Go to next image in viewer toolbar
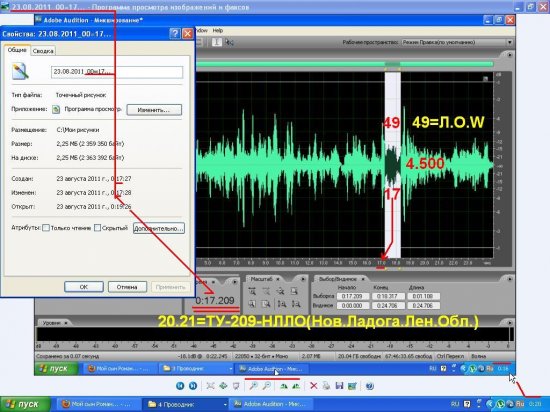Viewport: 550px width, 412px height. point(193,386)
